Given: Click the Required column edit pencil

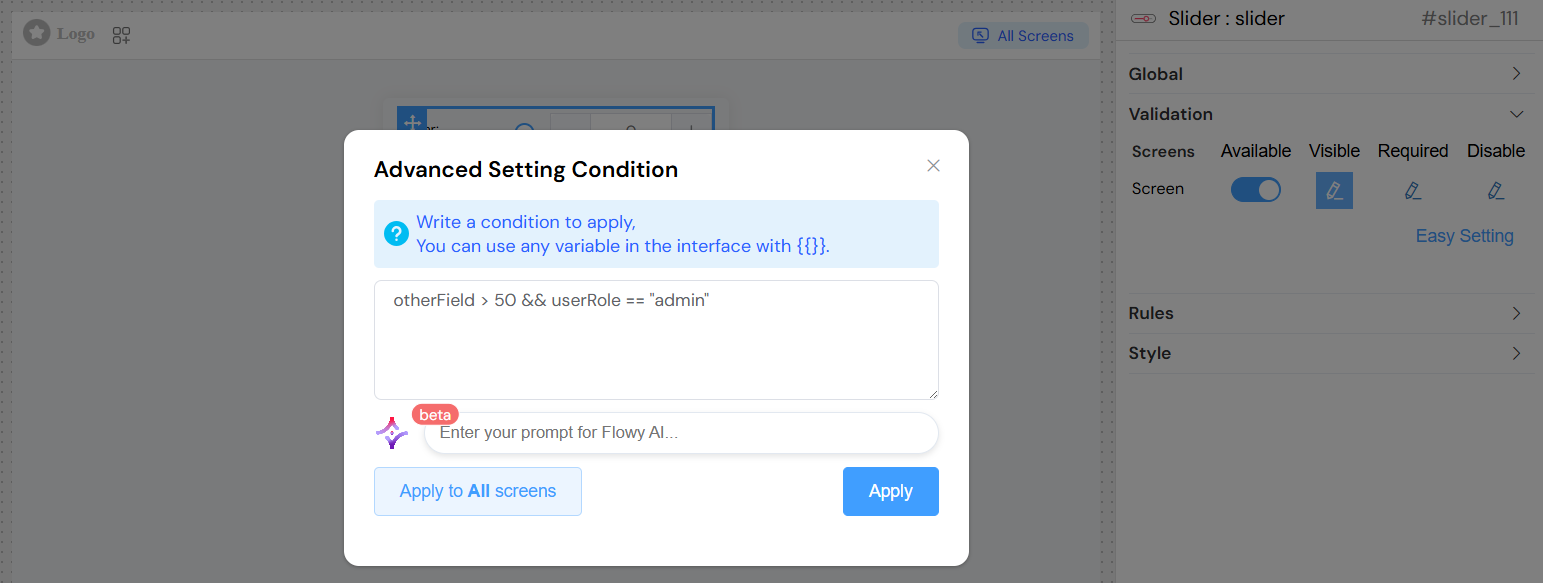Looking at the screenshot, I should click(x=1412, y=189).
